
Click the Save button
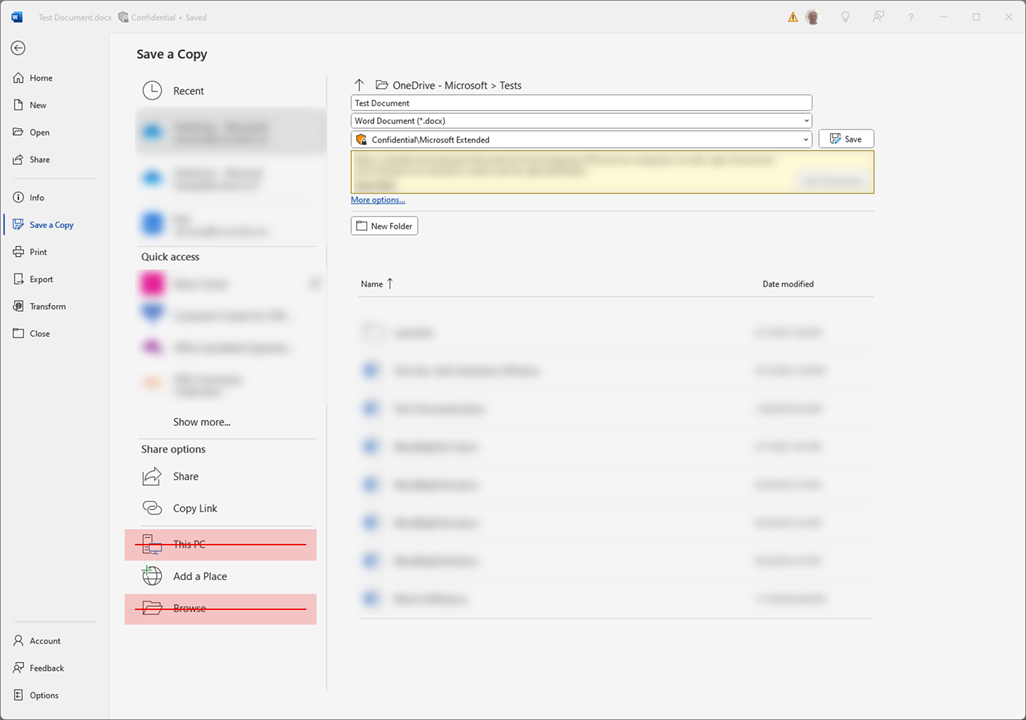click(846, 138)
